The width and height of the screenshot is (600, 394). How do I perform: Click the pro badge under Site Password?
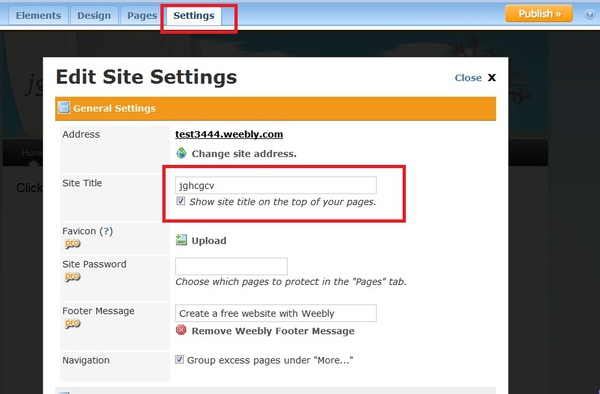click(x=72, y=276)
